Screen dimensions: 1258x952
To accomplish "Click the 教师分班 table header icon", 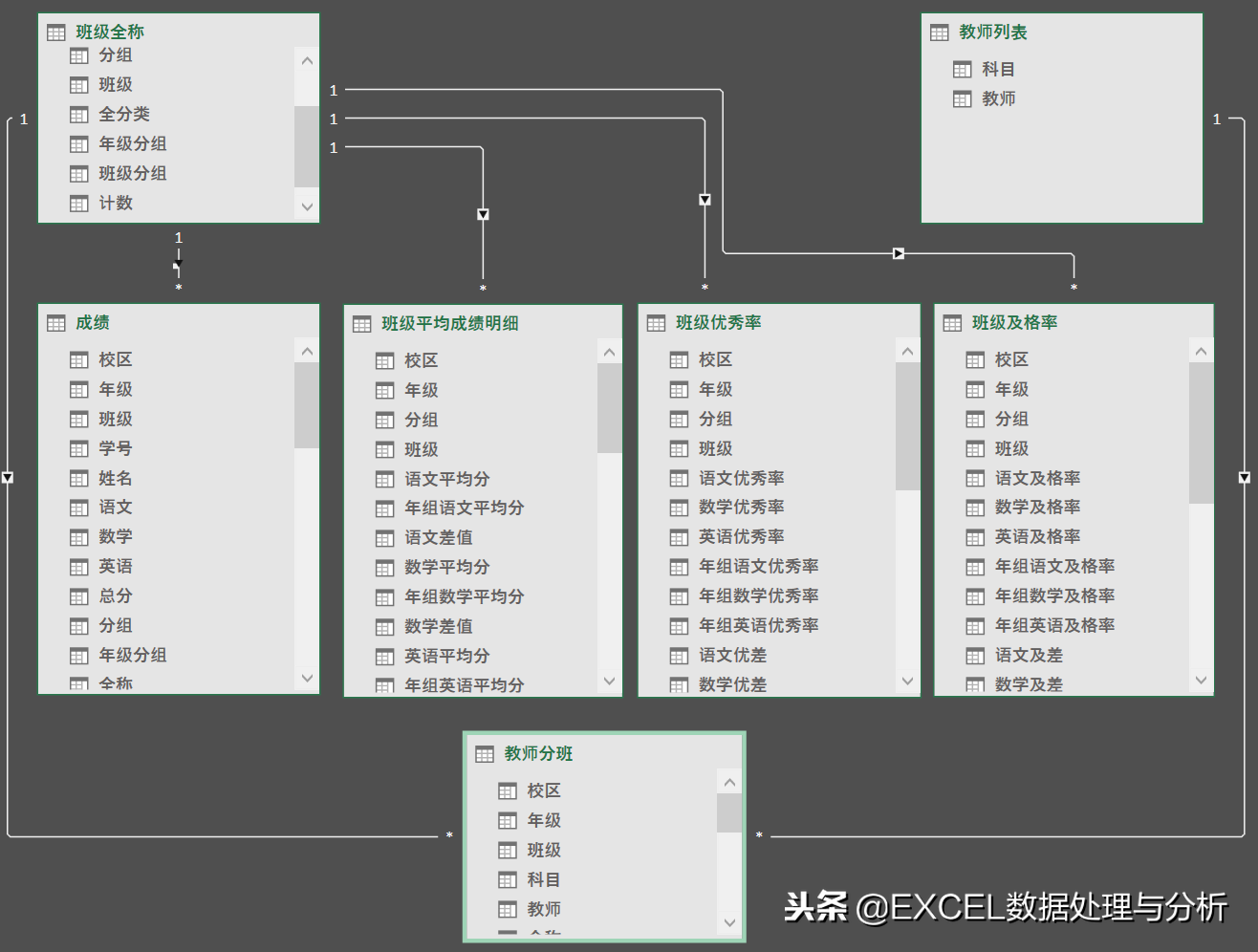I will pos(486,754).
